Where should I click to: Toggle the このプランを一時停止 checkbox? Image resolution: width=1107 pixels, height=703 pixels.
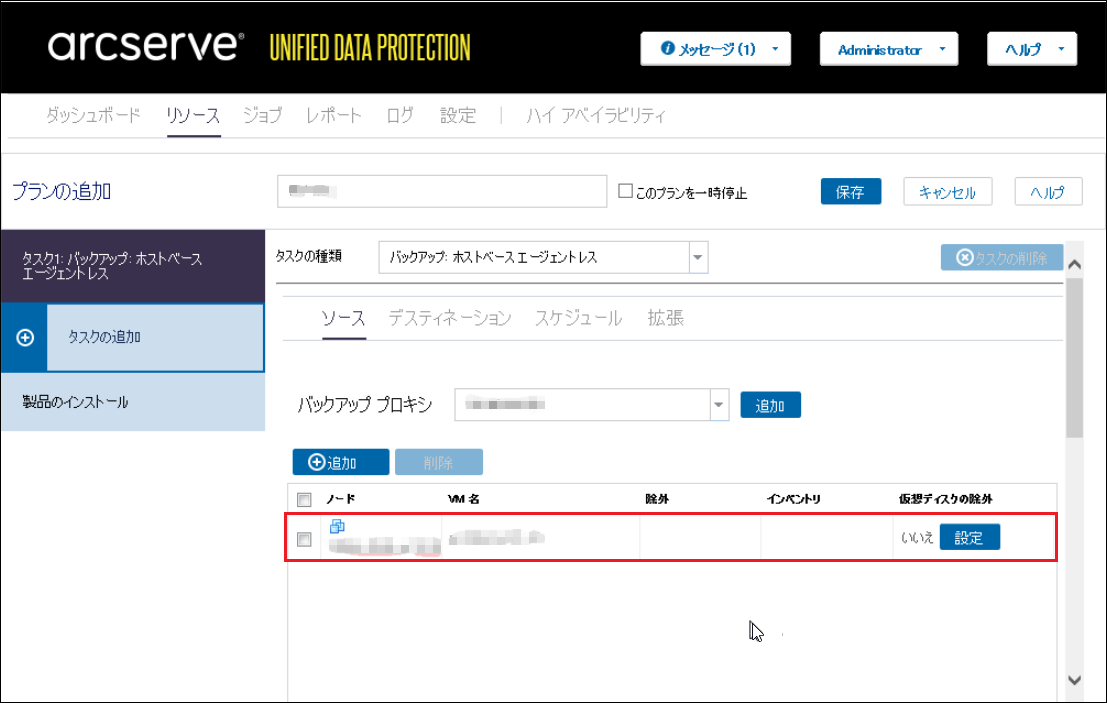click(x=626, y=191)
